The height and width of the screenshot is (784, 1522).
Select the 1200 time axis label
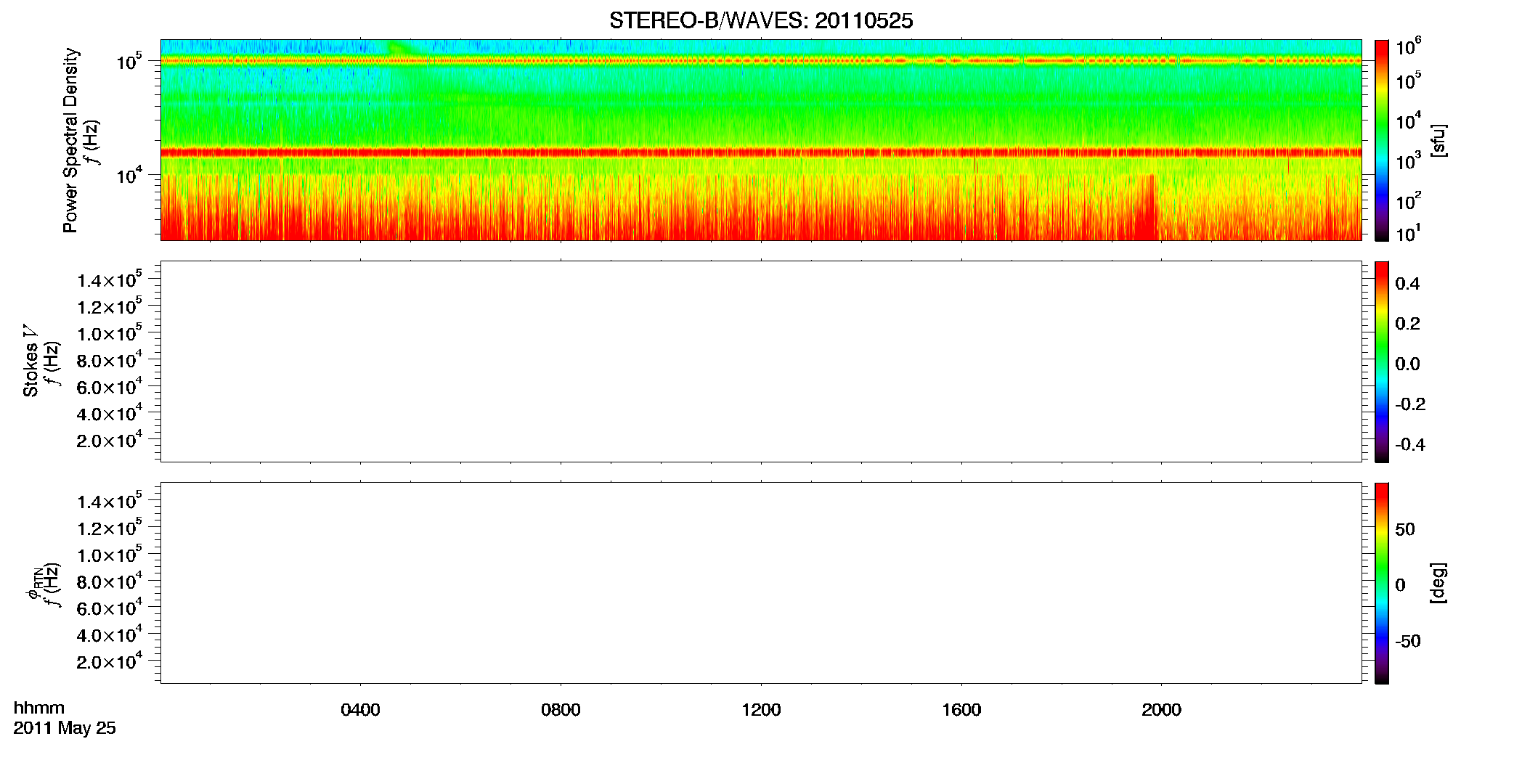pos(761,710)
